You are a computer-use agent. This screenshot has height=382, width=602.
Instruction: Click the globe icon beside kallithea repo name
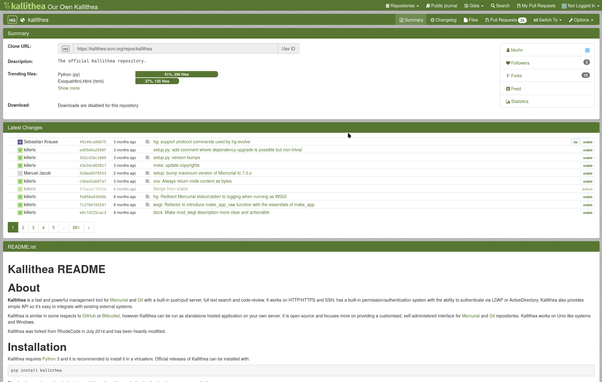(x=23, y=20)
